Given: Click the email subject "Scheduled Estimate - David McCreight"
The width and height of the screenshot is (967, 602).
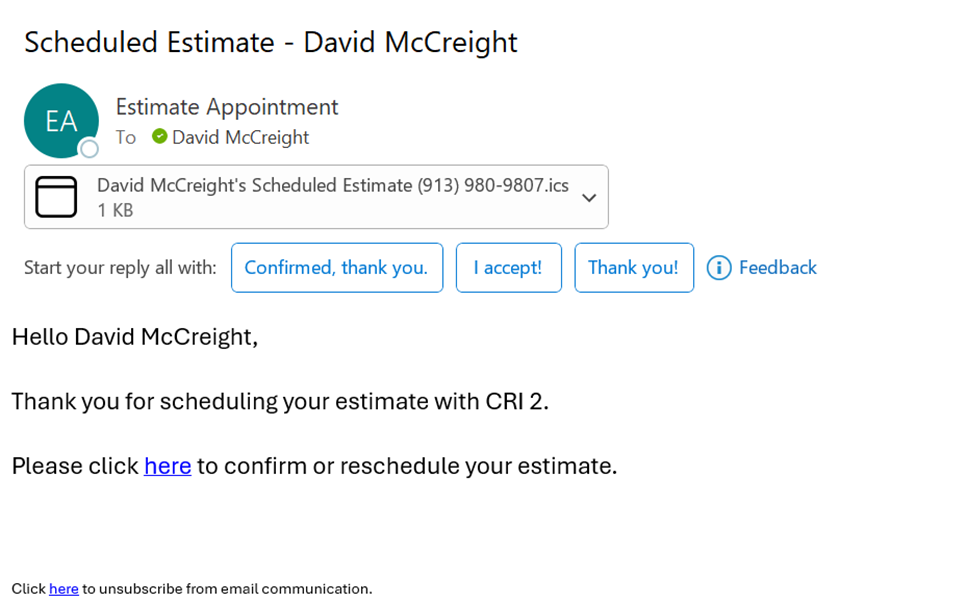Looking at the screenshot, I should point(270,42).
